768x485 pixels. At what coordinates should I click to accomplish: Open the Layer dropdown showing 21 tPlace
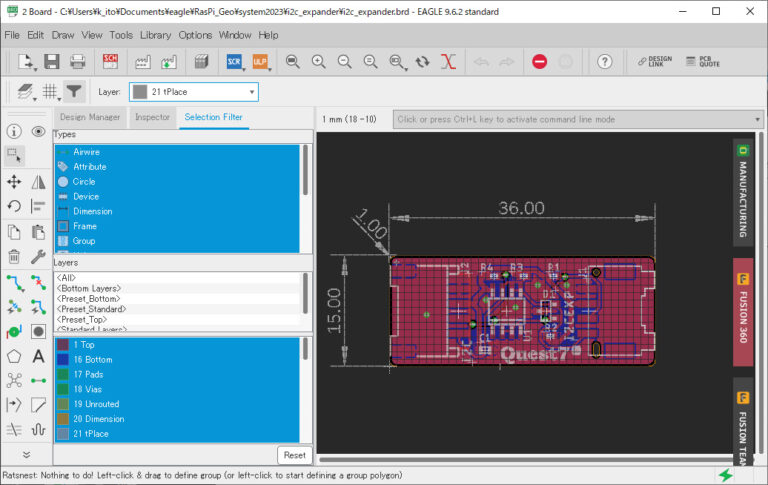(193, 91)
